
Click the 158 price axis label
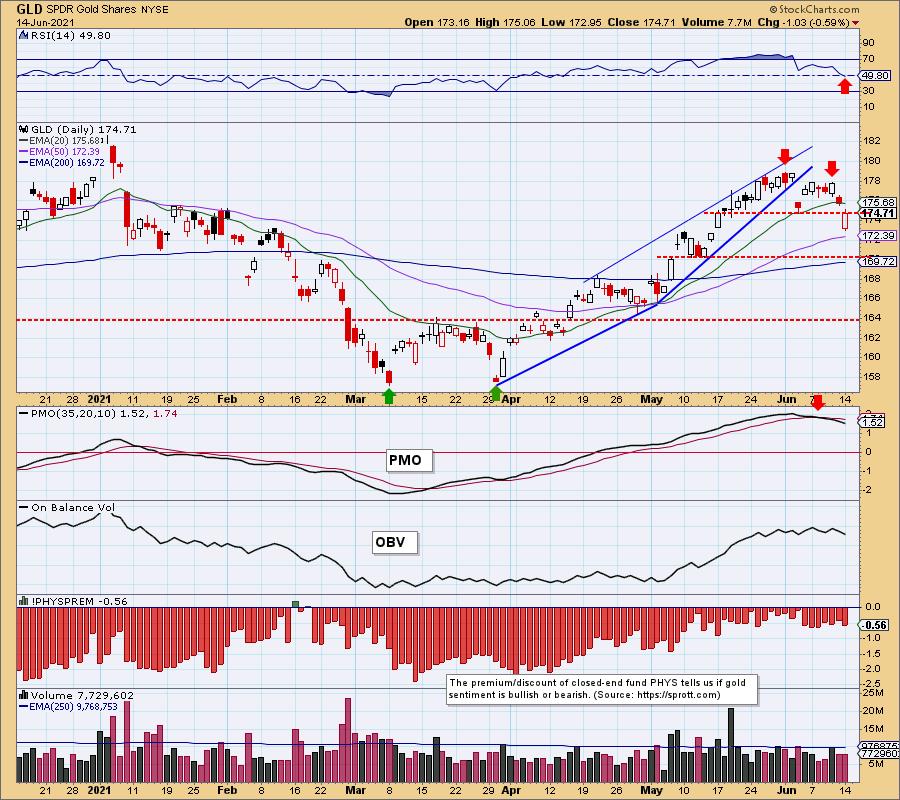872,376
